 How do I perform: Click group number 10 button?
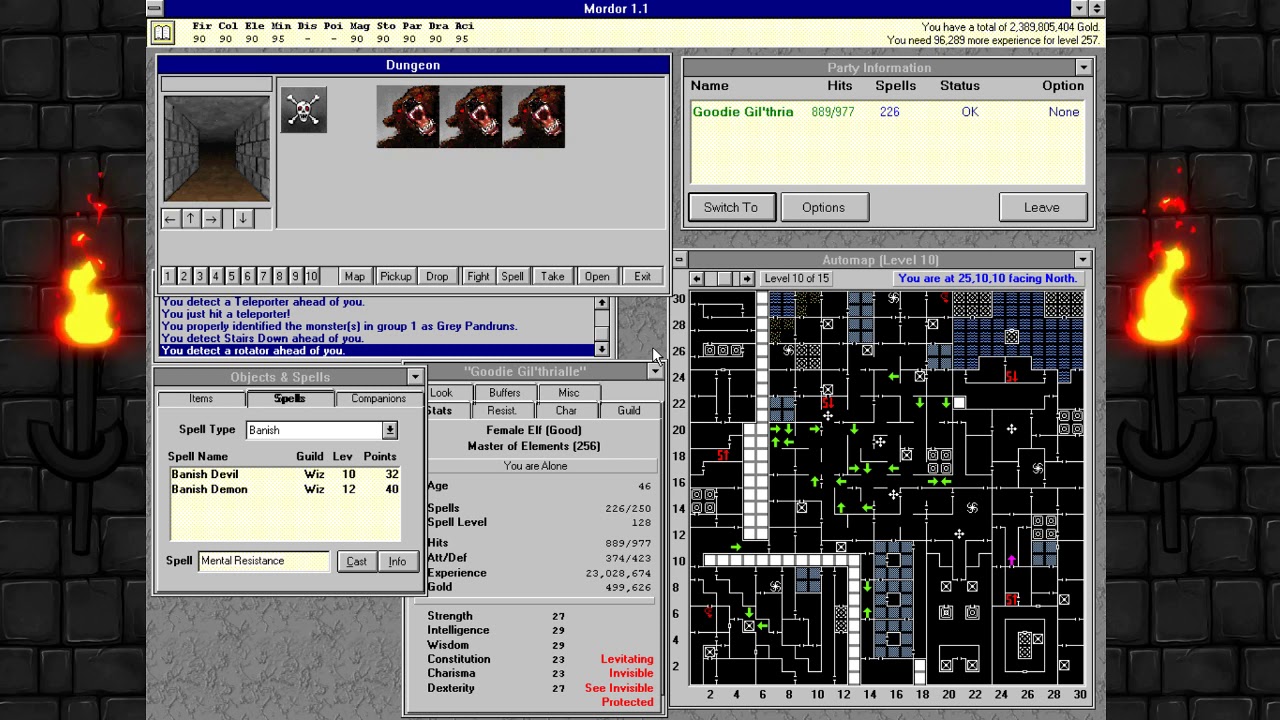(x=311, y=277)
